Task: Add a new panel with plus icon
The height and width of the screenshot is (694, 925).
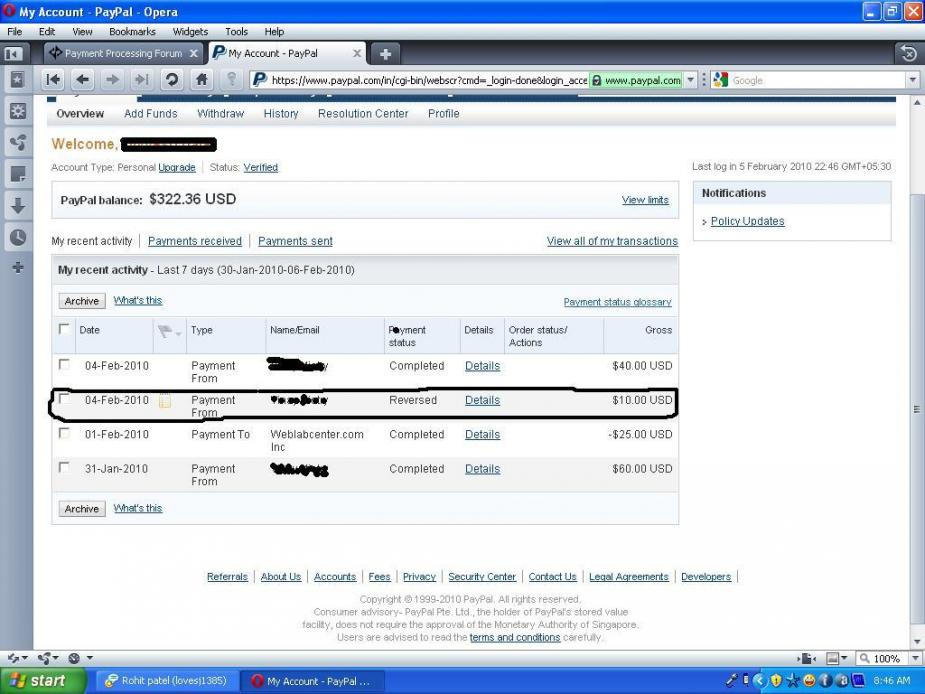Action: tap(18, 267)
